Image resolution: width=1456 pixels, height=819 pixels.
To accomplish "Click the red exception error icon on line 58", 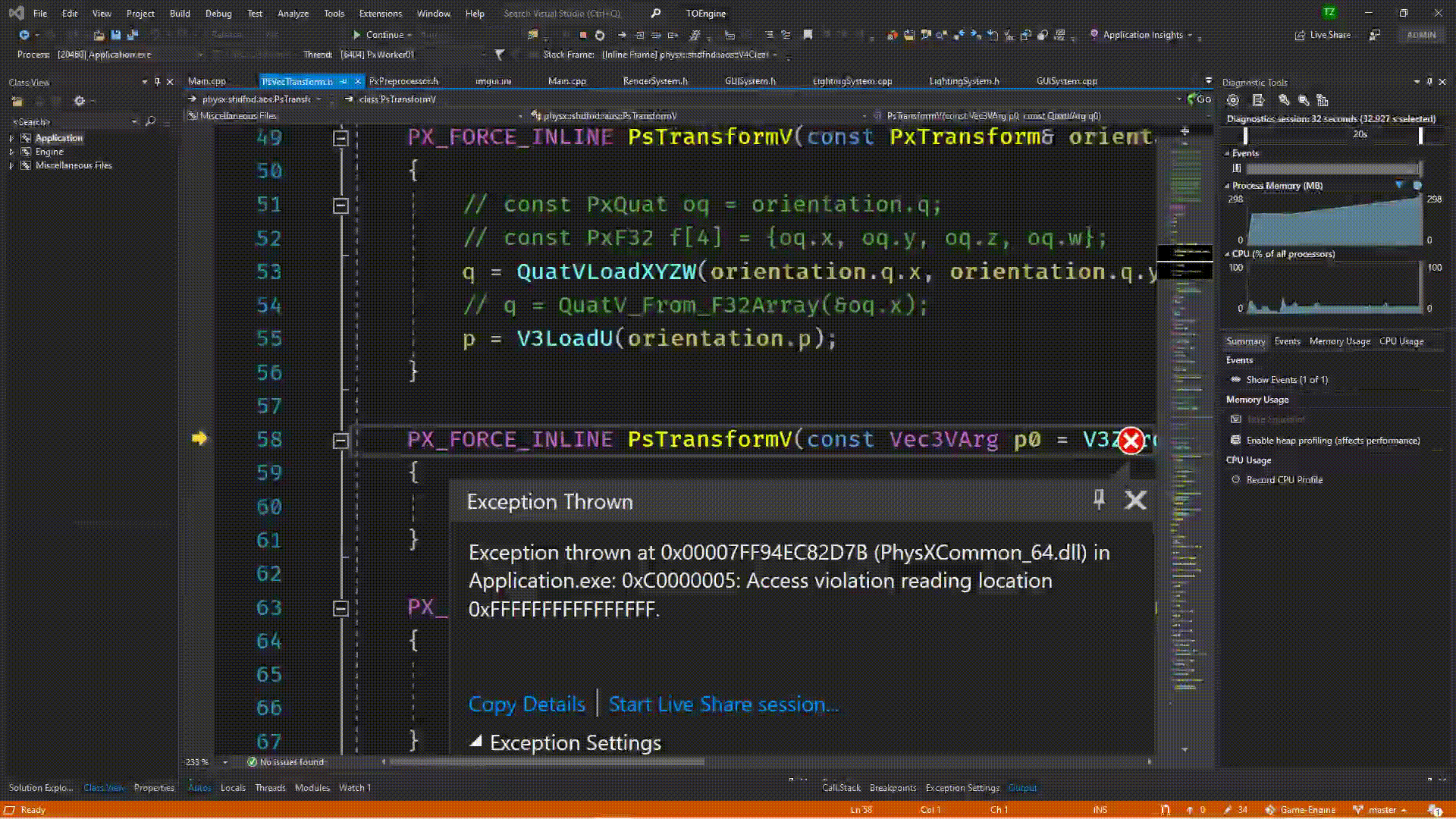I will coord(1131,441).
